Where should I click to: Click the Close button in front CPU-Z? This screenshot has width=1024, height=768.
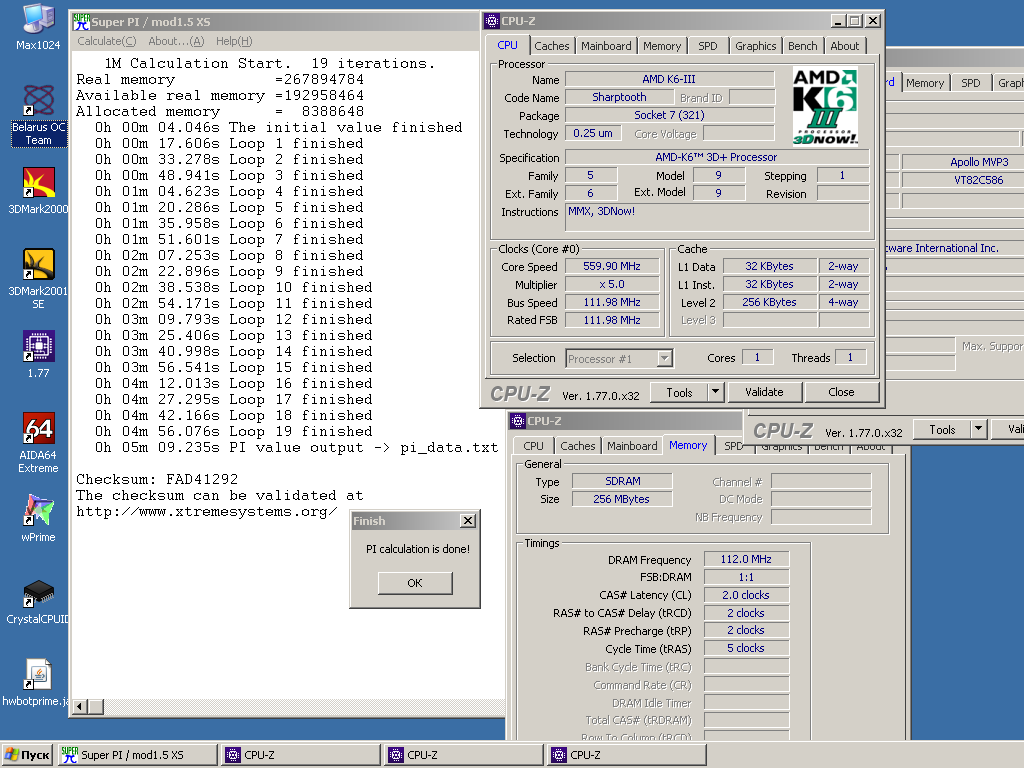point(841,392)
